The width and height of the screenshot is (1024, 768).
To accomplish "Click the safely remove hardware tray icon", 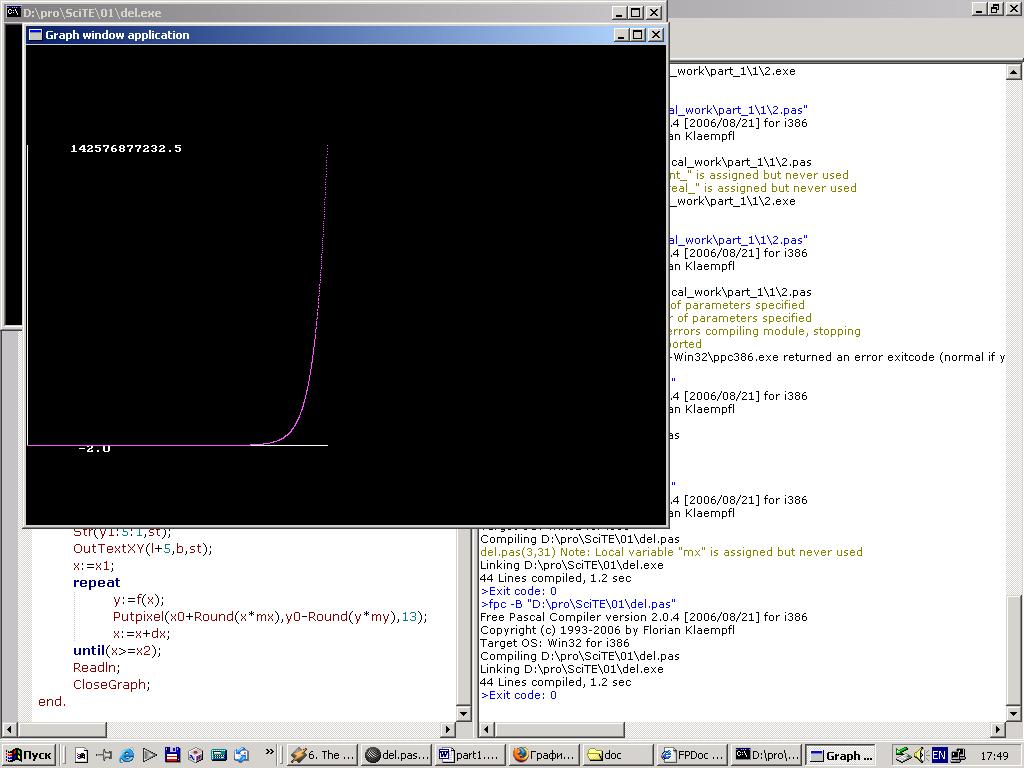I will 904,755.
